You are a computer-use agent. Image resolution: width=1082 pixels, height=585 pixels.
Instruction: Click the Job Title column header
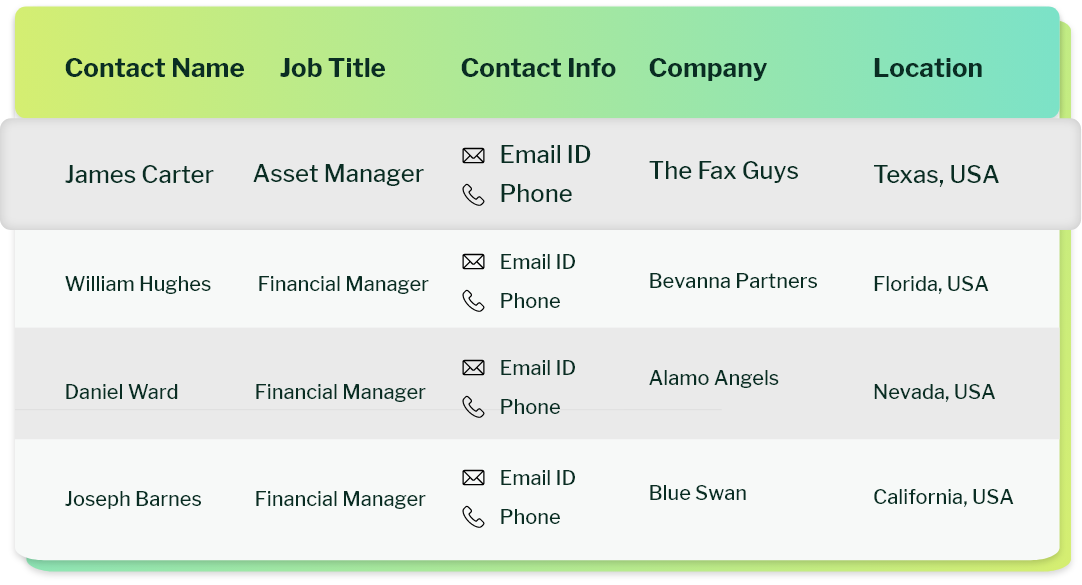coord(332,68)
